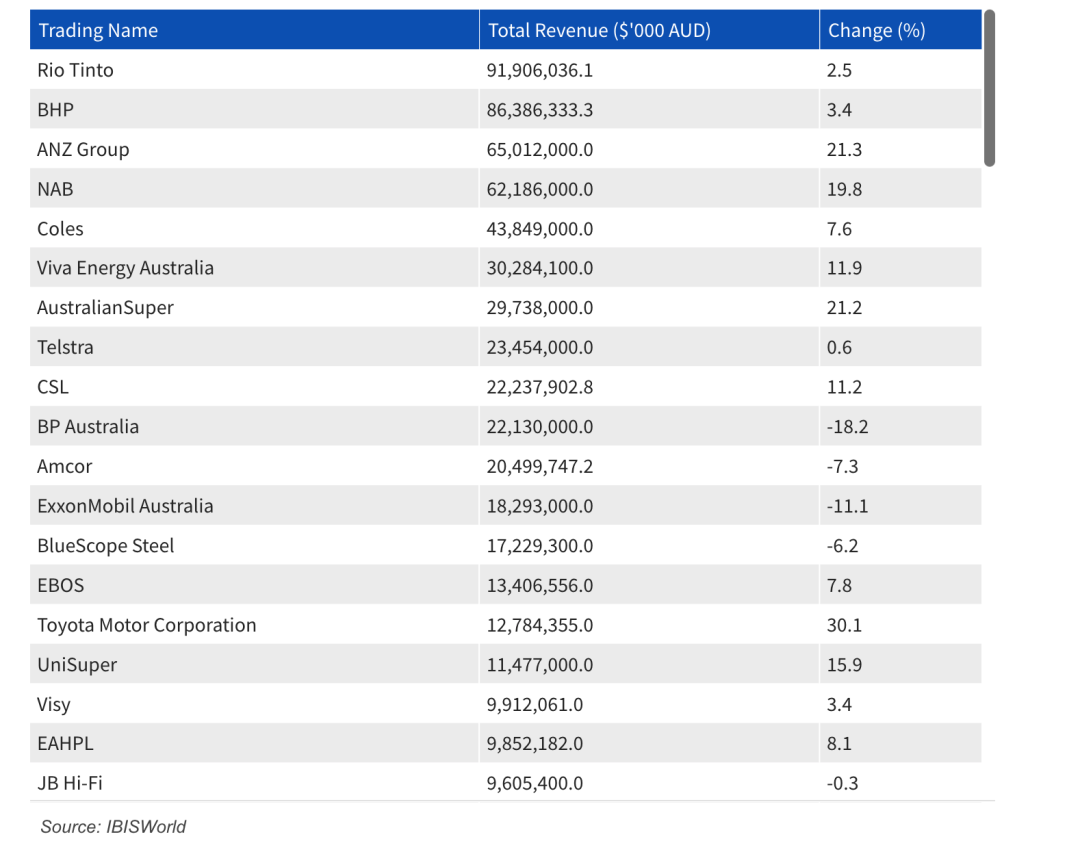The width and height of the screenshot is (1080, 854).
Task: Select the Change (%) column header
Action: (900, 30)
